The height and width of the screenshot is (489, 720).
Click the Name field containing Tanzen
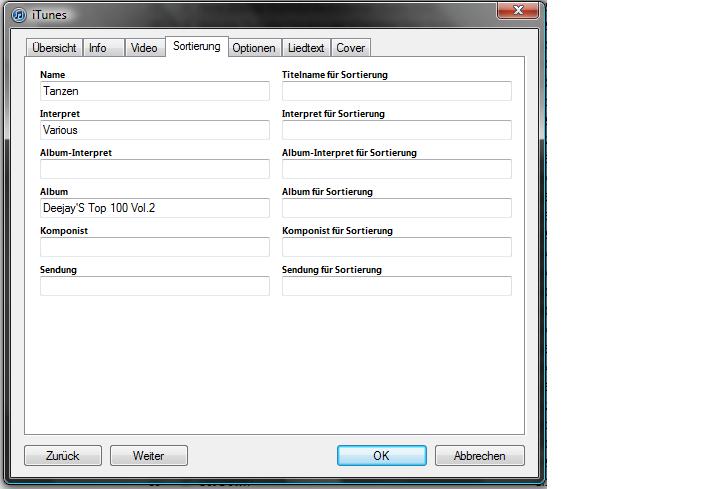[155, 91]
